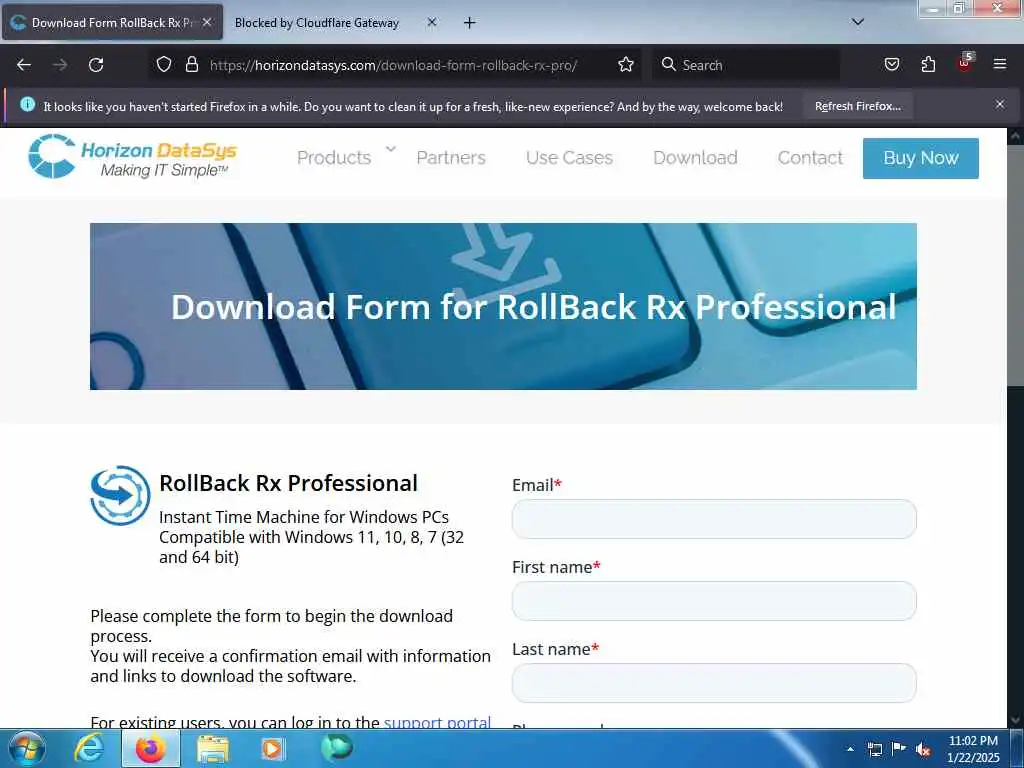This screenshot has height=768, width=1024.
Task: Open the Download navigation item
Action: pos(696,158)
